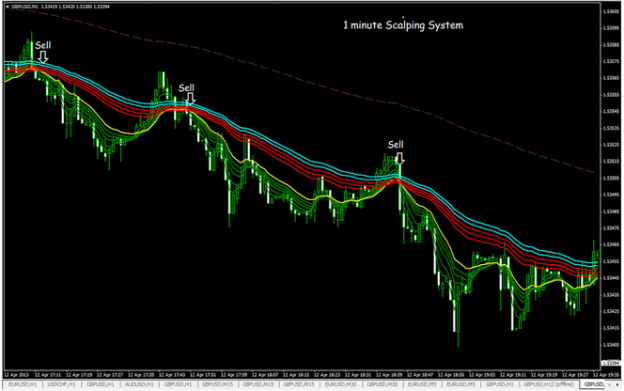Click the Sell arrow near 18:39

point(400,158)
